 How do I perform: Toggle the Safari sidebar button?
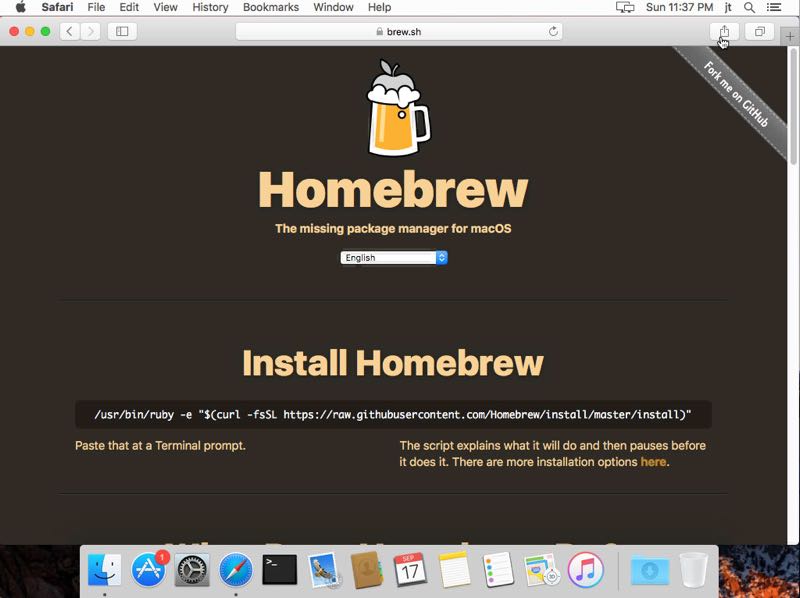122,32
